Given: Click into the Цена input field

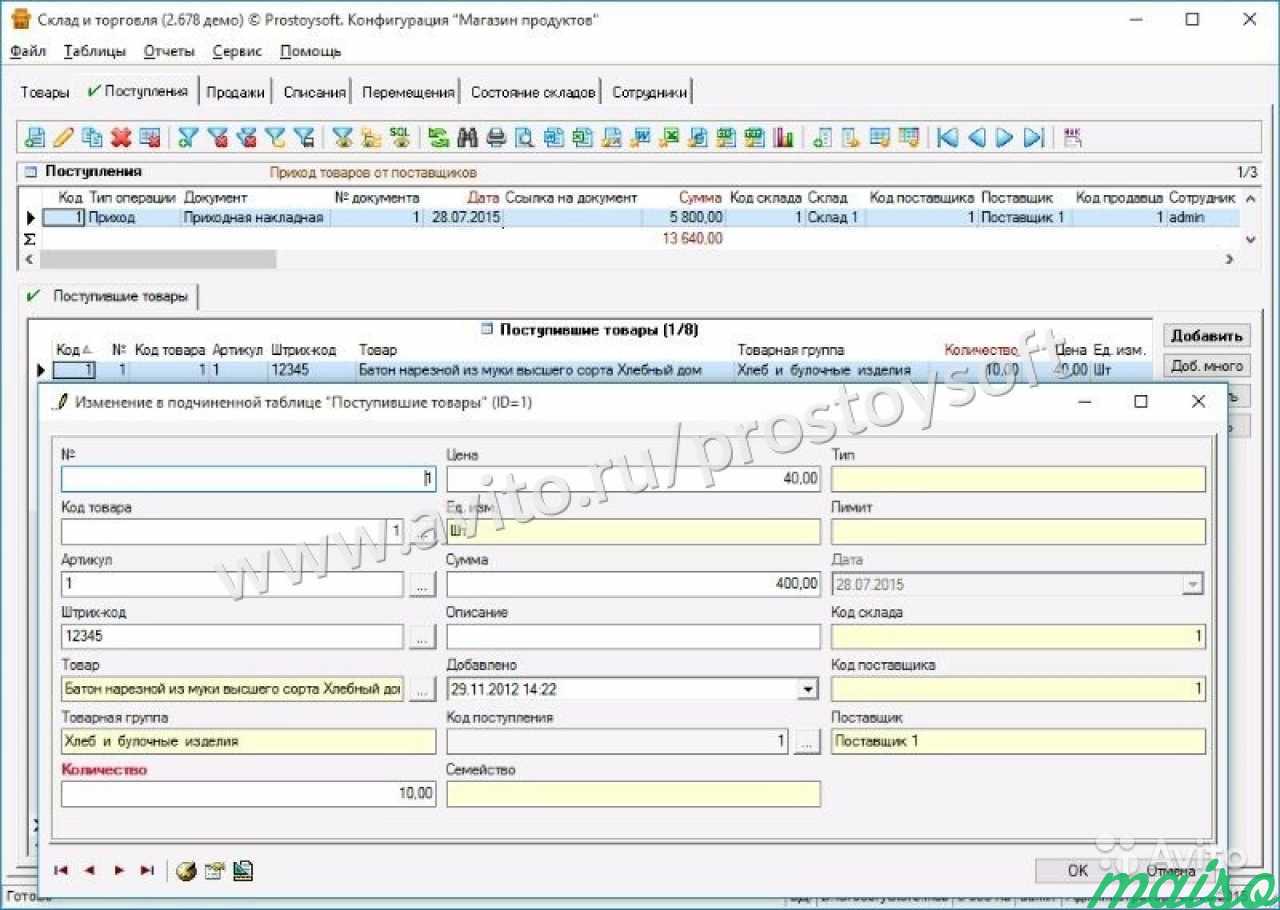Looking at the screenshot, I should (634, 479).
